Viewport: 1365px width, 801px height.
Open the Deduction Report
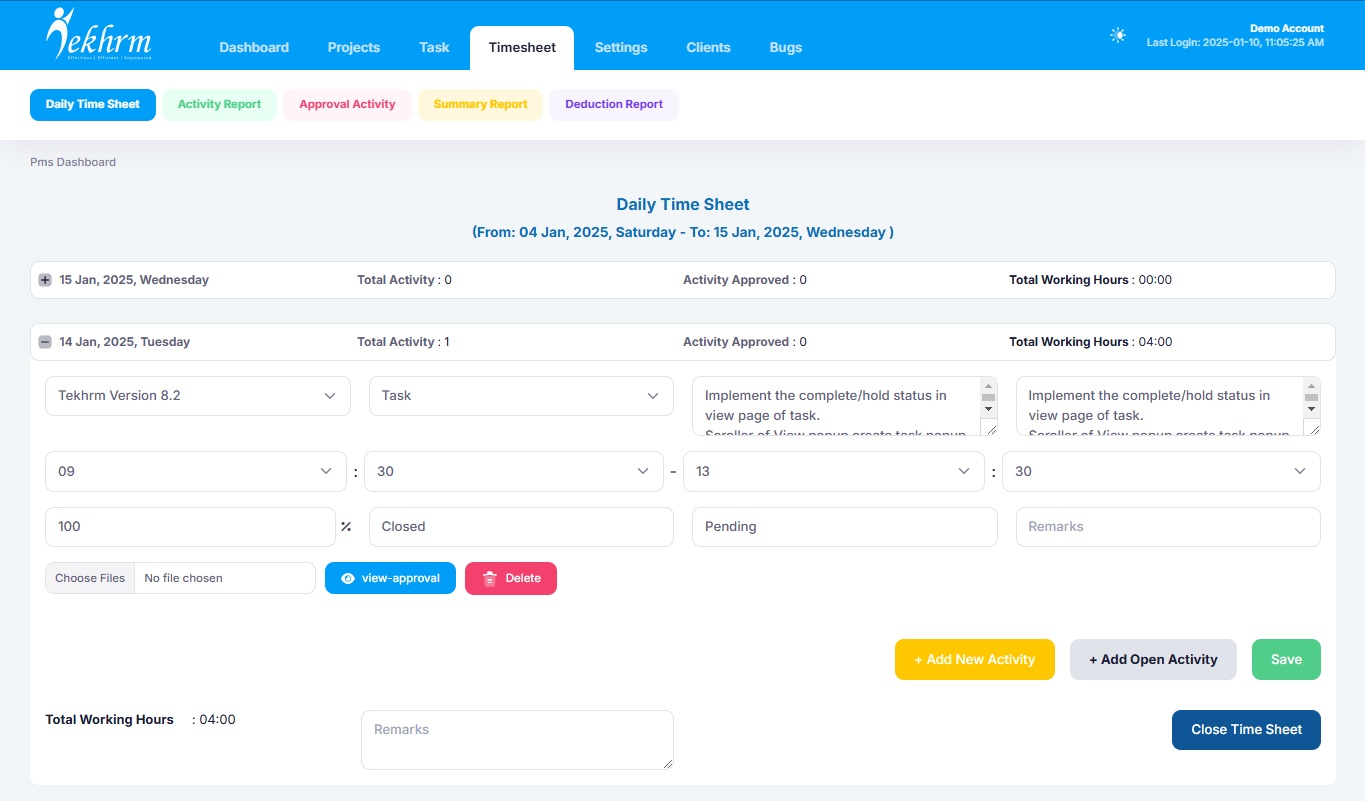point(614,104)
